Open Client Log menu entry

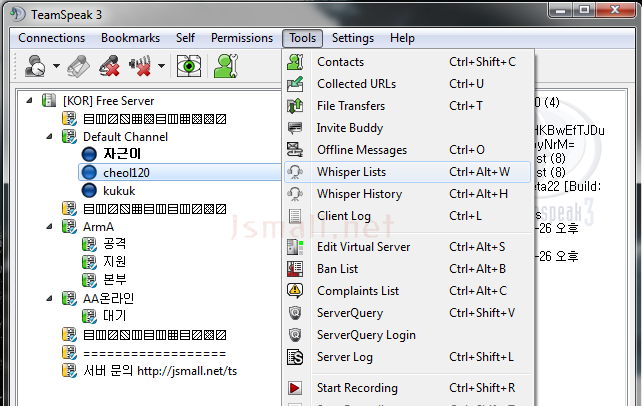click(407, 216)
